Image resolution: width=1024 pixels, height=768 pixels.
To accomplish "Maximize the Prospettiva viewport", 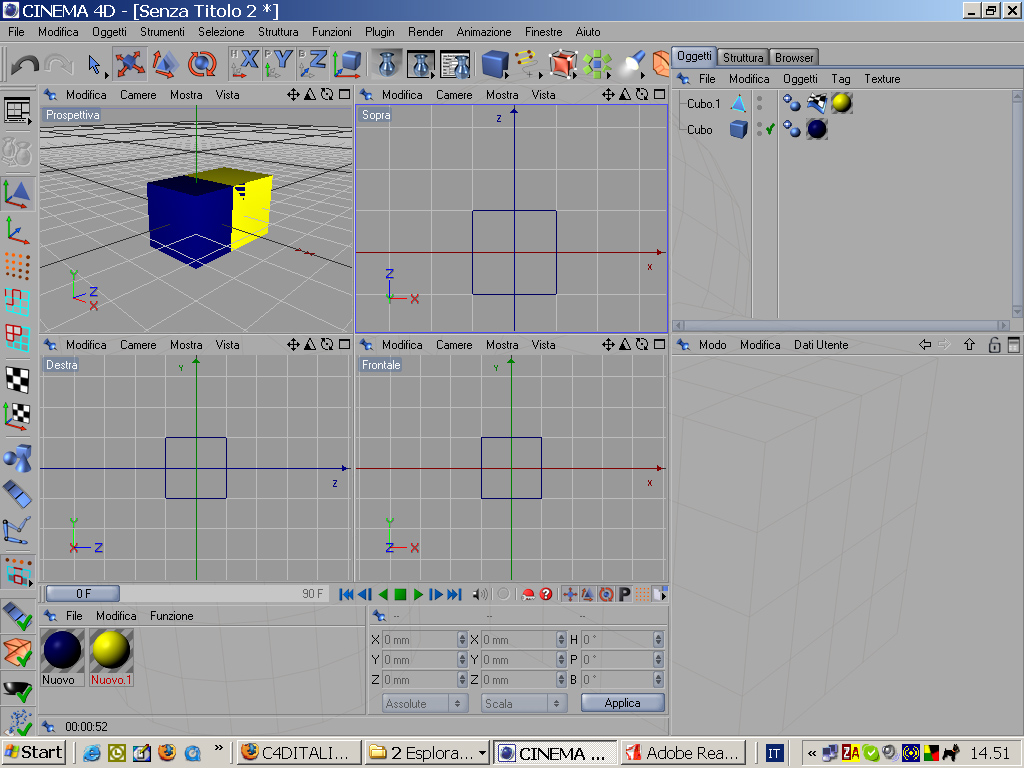I will [345, 94].
